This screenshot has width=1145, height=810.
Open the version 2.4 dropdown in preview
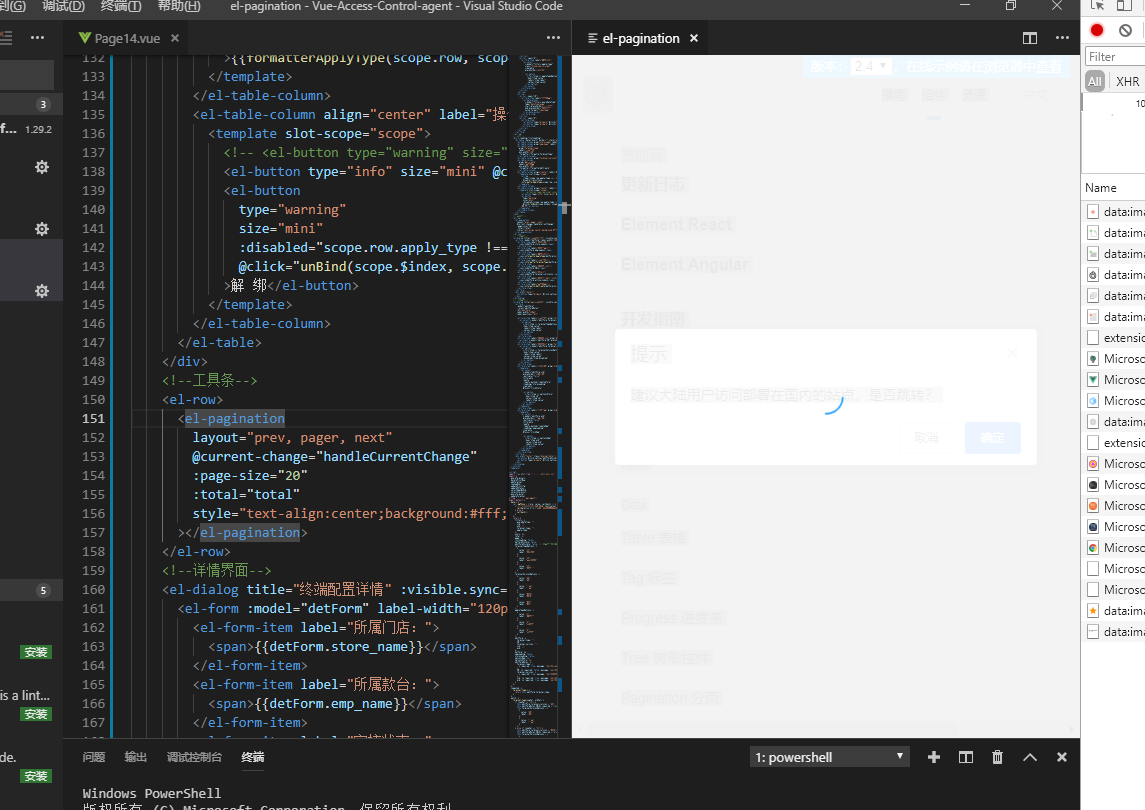(x=871, y=66)
